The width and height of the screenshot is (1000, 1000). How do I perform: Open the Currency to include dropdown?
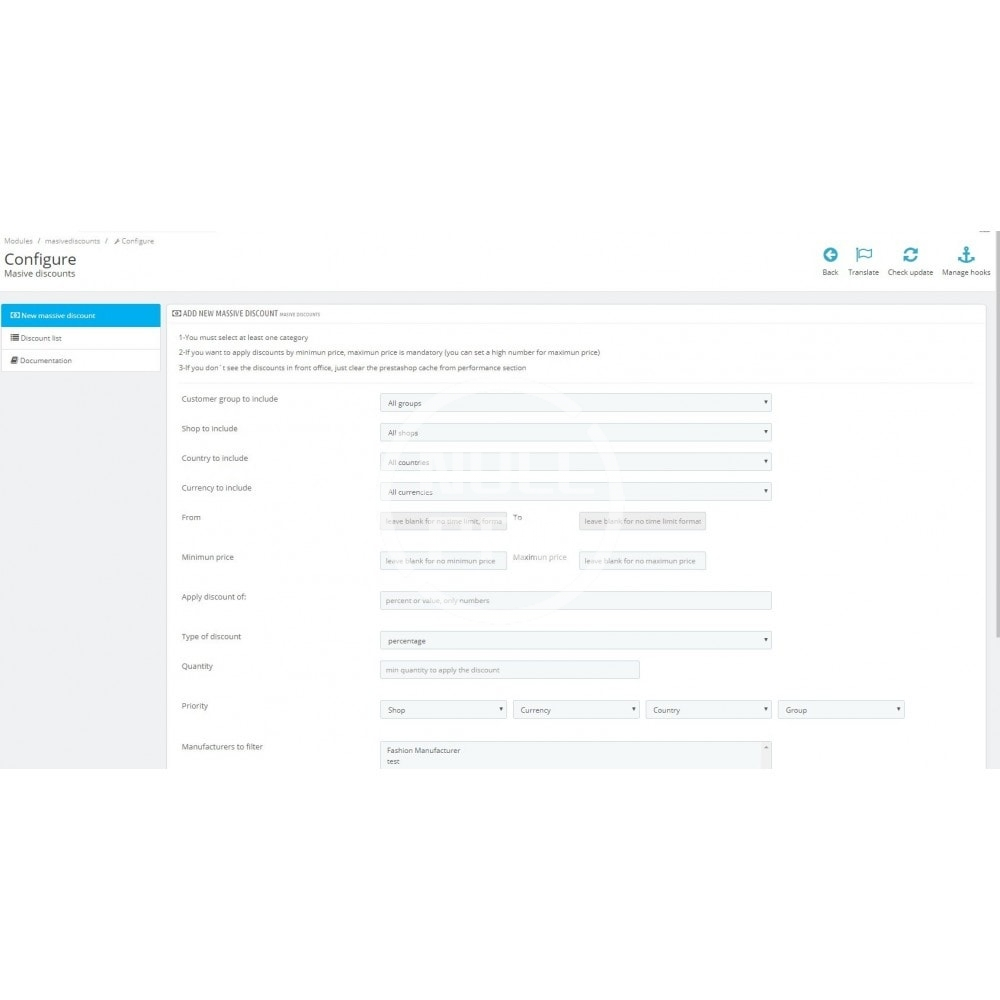tap(575, 492)
